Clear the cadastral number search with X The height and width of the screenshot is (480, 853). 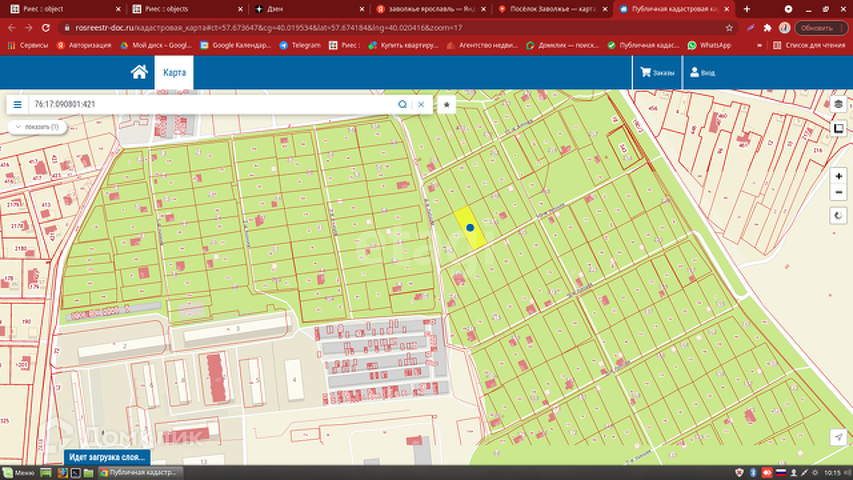click(421, 104)
